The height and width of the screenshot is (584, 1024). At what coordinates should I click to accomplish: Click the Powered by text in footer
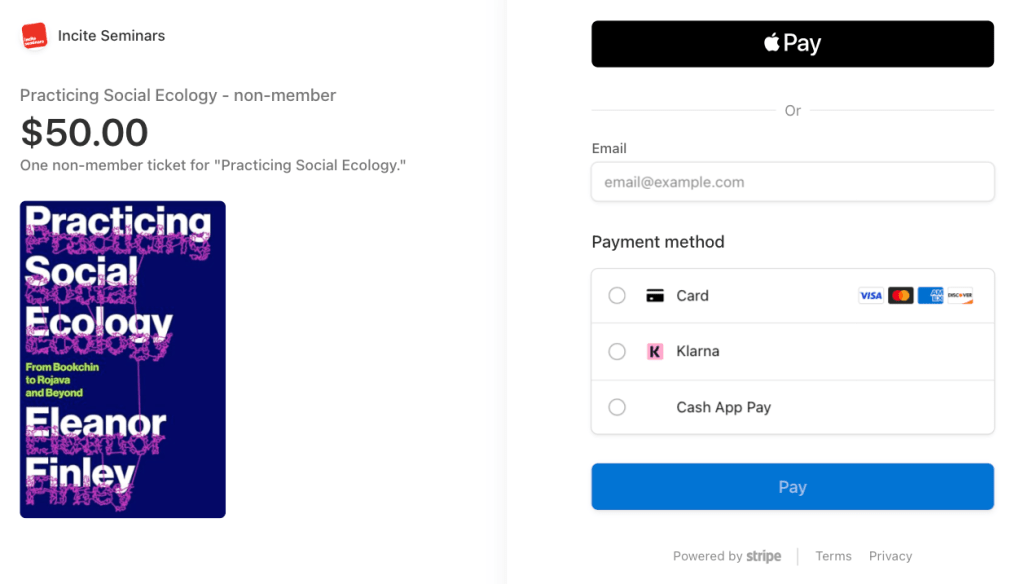coord(707,556)
